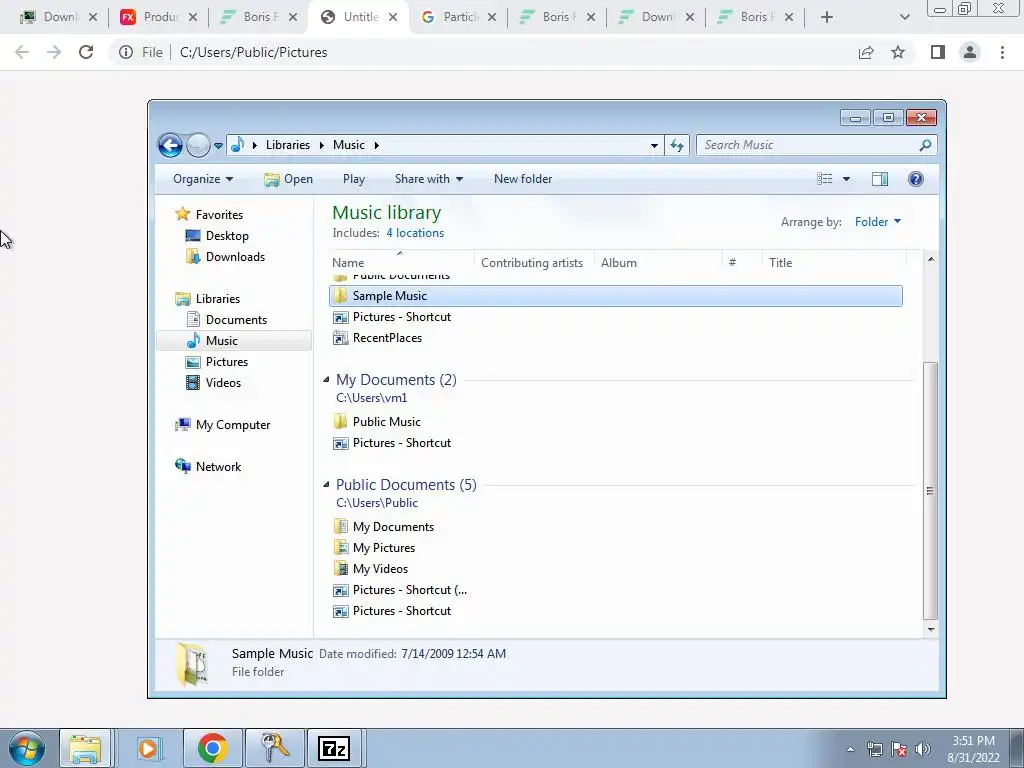The image size is (1024, 768).
Task: Create a New folder
Action: (522, 179)
